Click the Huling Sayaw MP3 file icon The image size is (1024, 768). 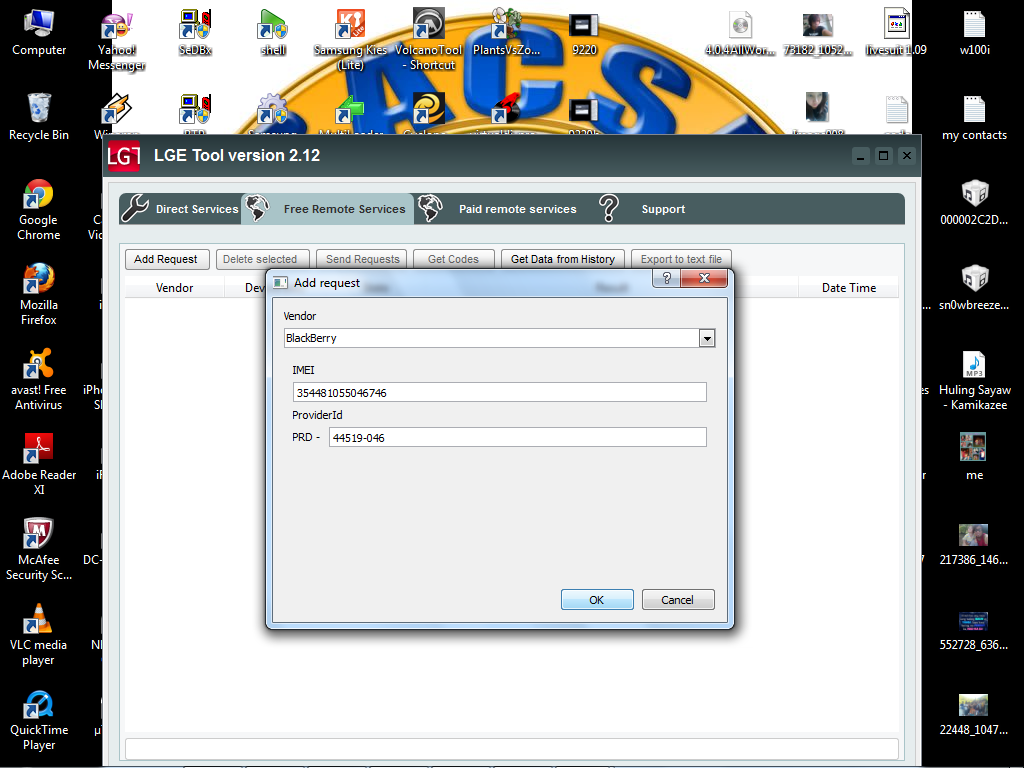pyautogui.click(x=974, y=366)
